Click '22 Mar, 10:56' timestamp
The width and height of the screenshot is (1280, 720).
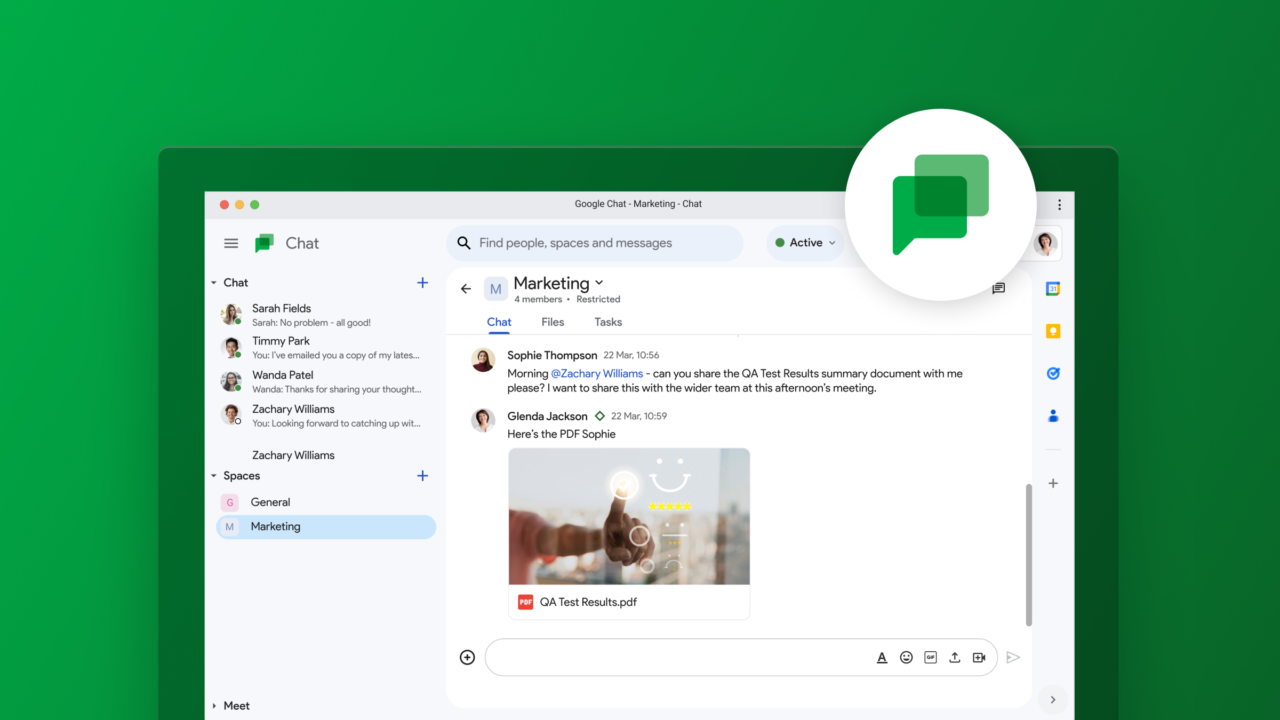(631, 355)
